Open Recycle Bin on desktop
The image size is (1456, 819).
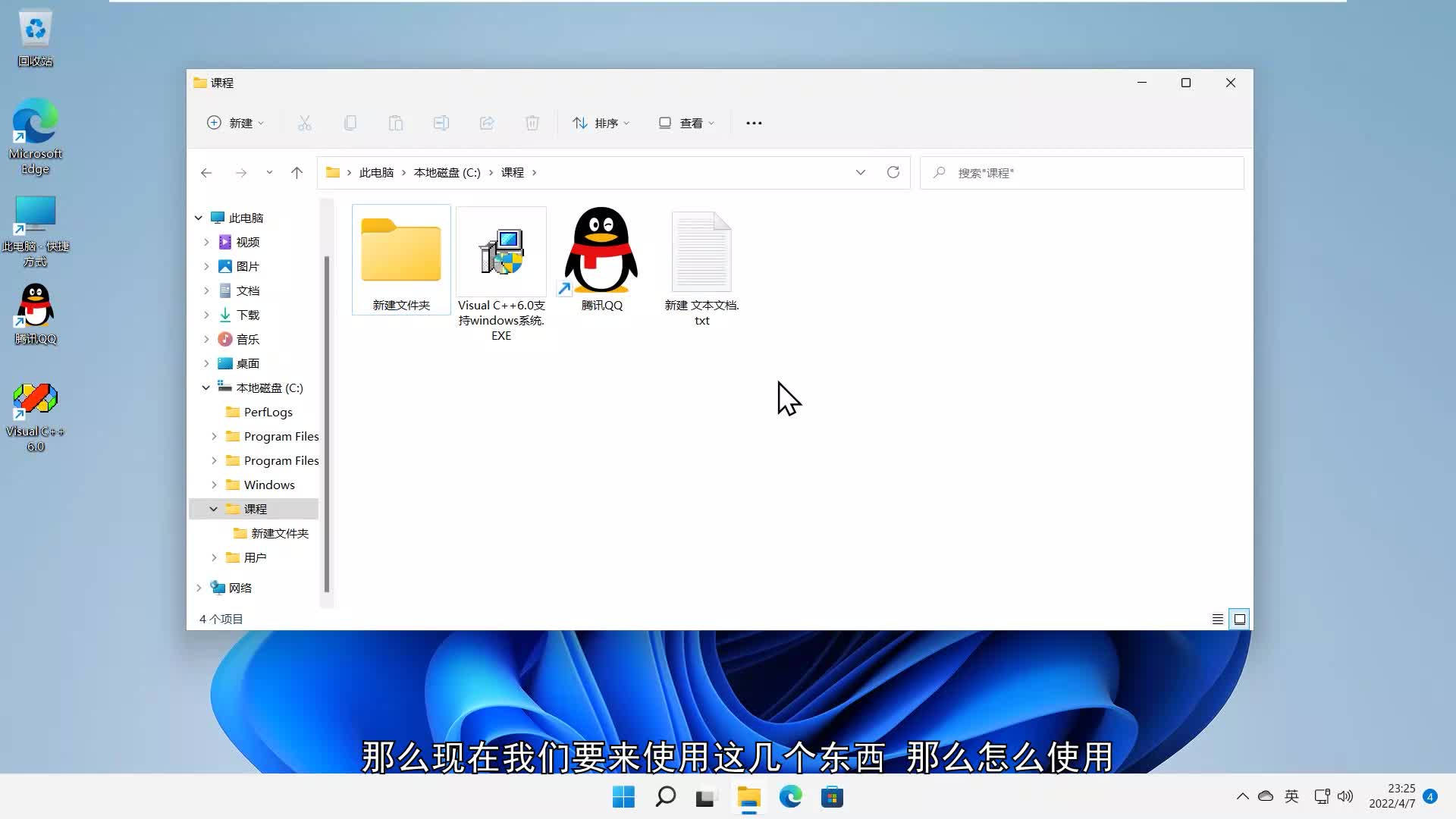(36, 38)
